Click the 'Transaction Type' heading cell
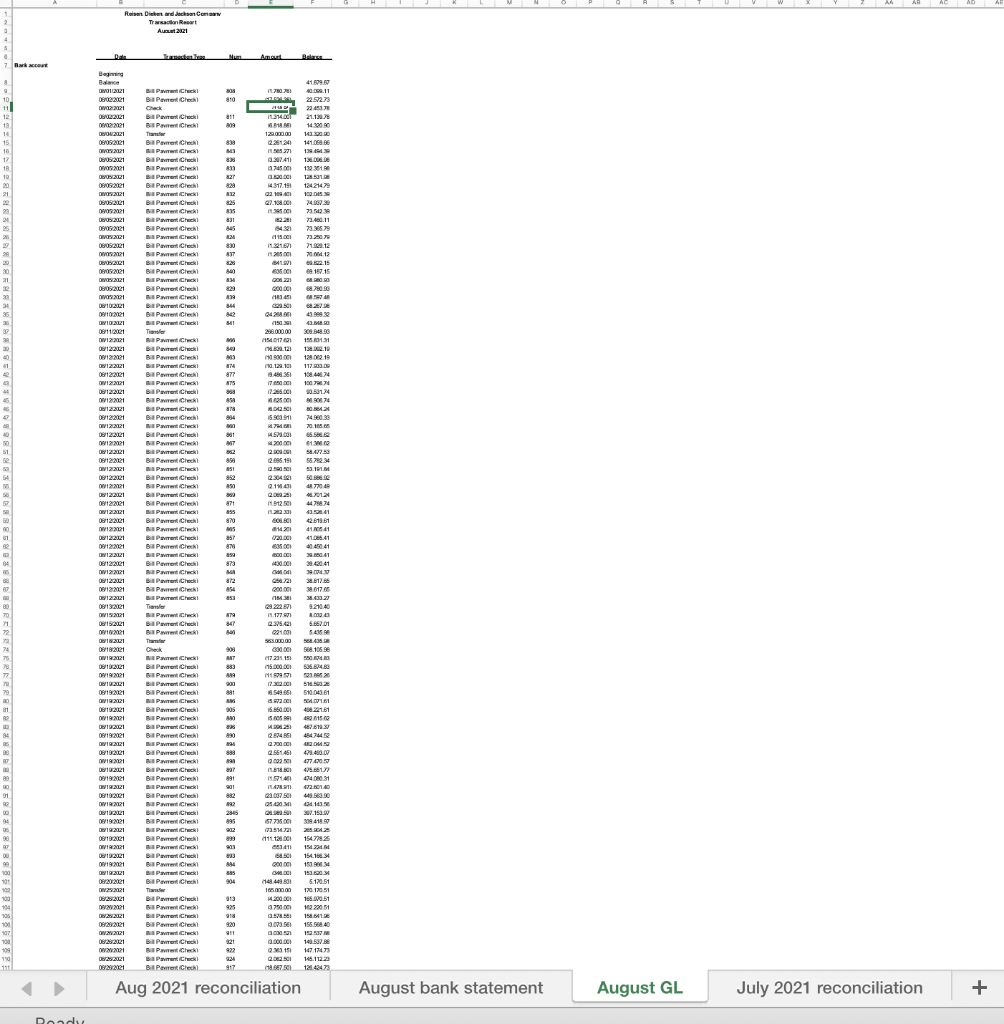This screenshot has width=1004, height=1024. [x=184, y=57]
